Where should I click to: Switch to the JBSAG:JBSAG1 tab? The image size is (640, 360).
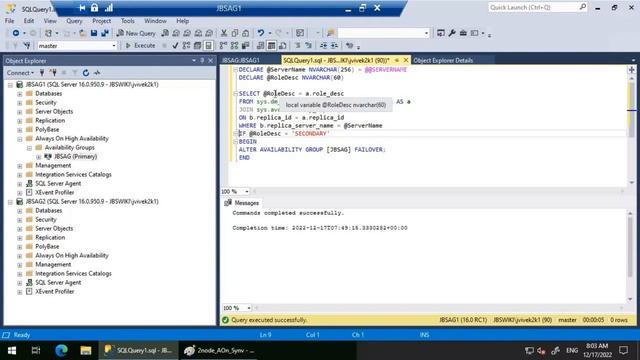click(x=241, y=60)
